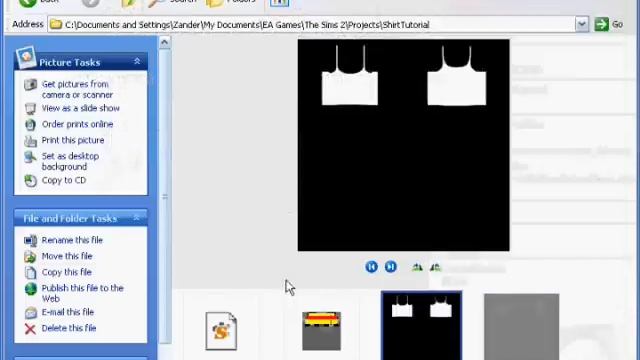The width and height of the screenshot is (640, 360).
Task: Select the yellow and red texture thumbnail
Action: (322, 331)
